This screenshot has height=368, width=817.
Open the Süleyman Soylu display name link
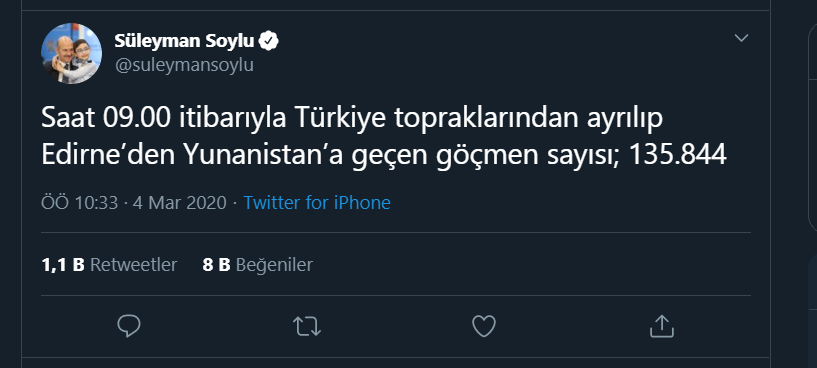point(184,41)
